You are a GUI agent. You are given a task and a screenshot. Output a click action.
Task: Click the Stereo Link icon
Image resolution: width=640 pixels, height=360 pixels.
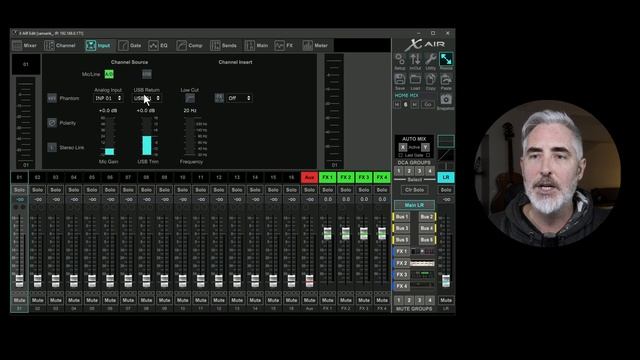pos(52,147)
